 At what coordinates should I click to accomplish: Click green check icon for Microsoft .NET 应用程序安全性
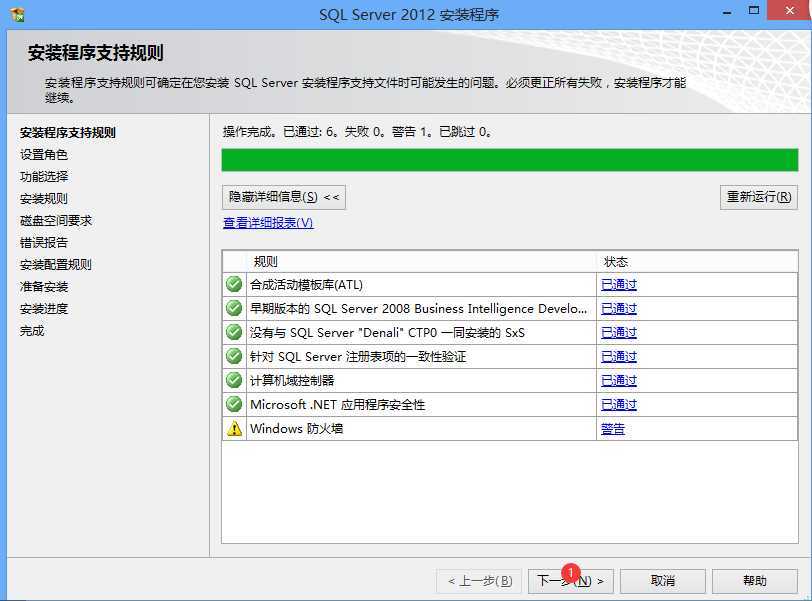(x=234, y=404)
